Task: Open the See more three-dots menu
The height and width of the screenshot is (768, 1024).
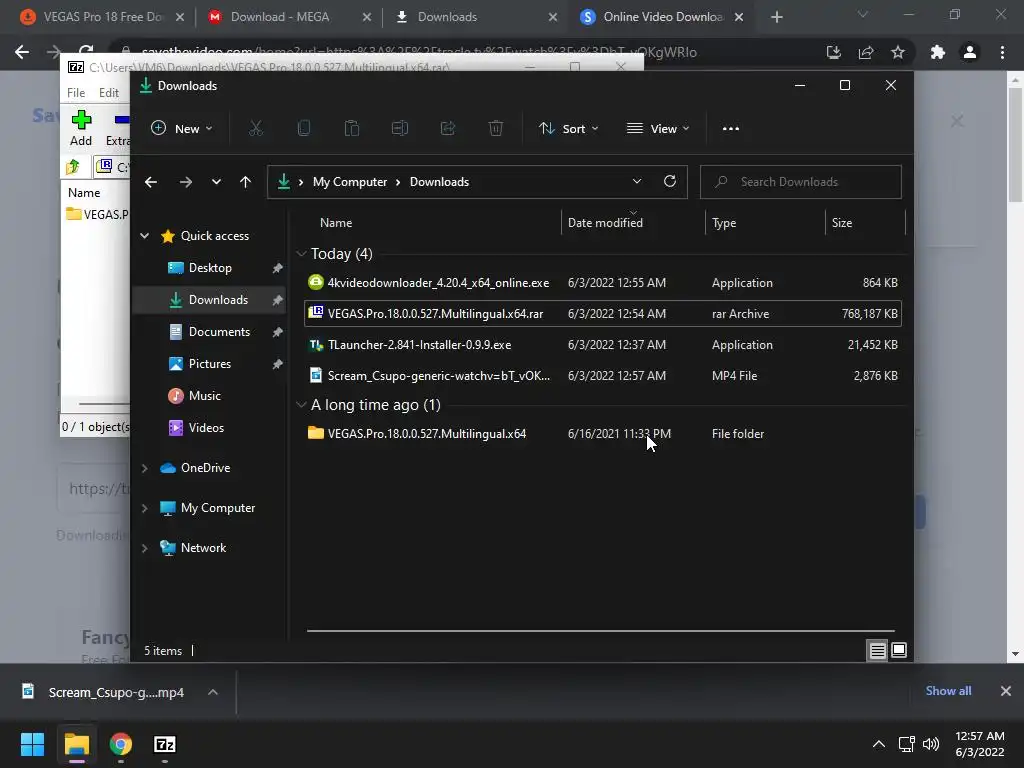Action: [731, 129]
